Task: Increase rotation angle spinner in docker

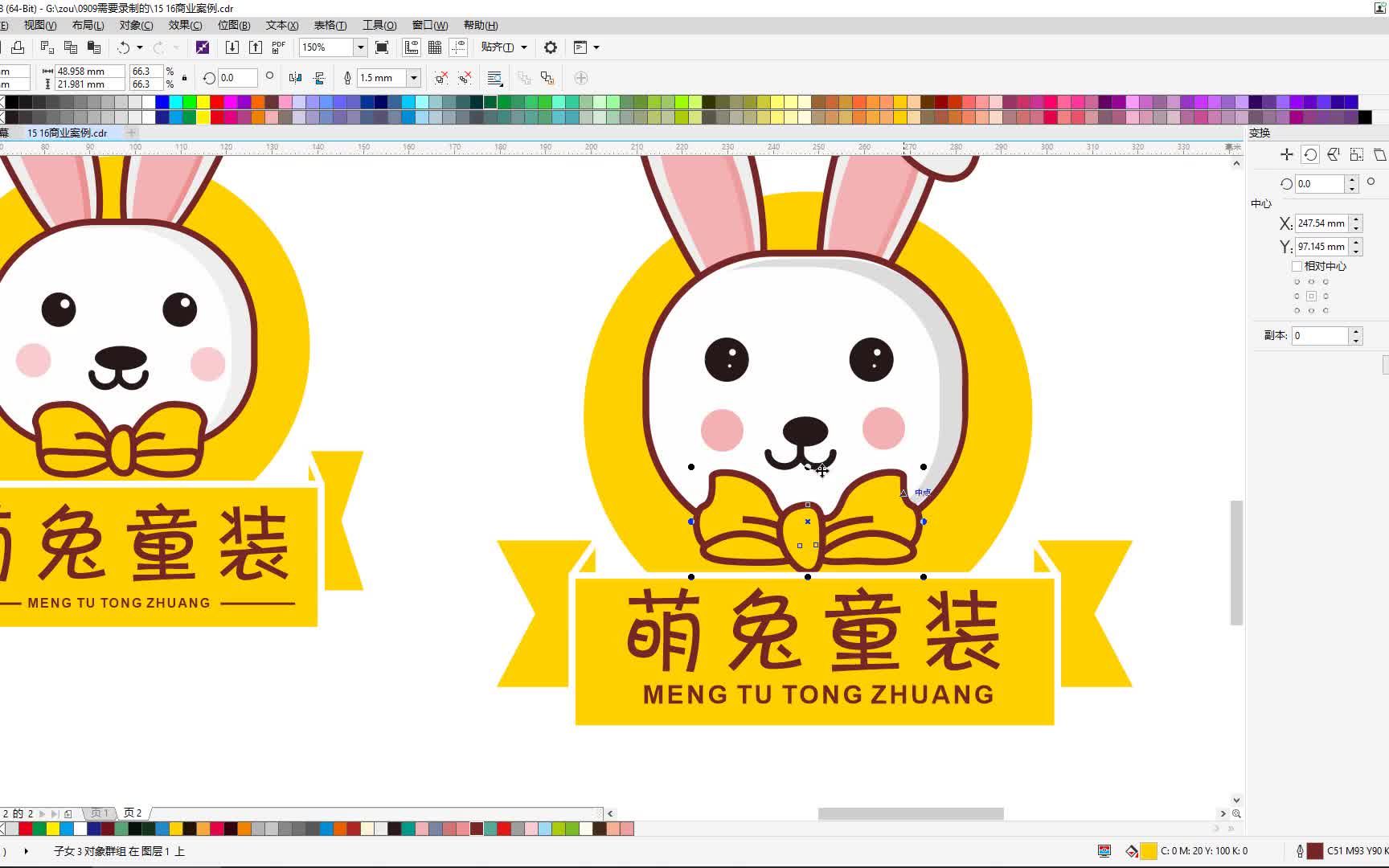Action: pyautogui.click(x=1352, y=179)
